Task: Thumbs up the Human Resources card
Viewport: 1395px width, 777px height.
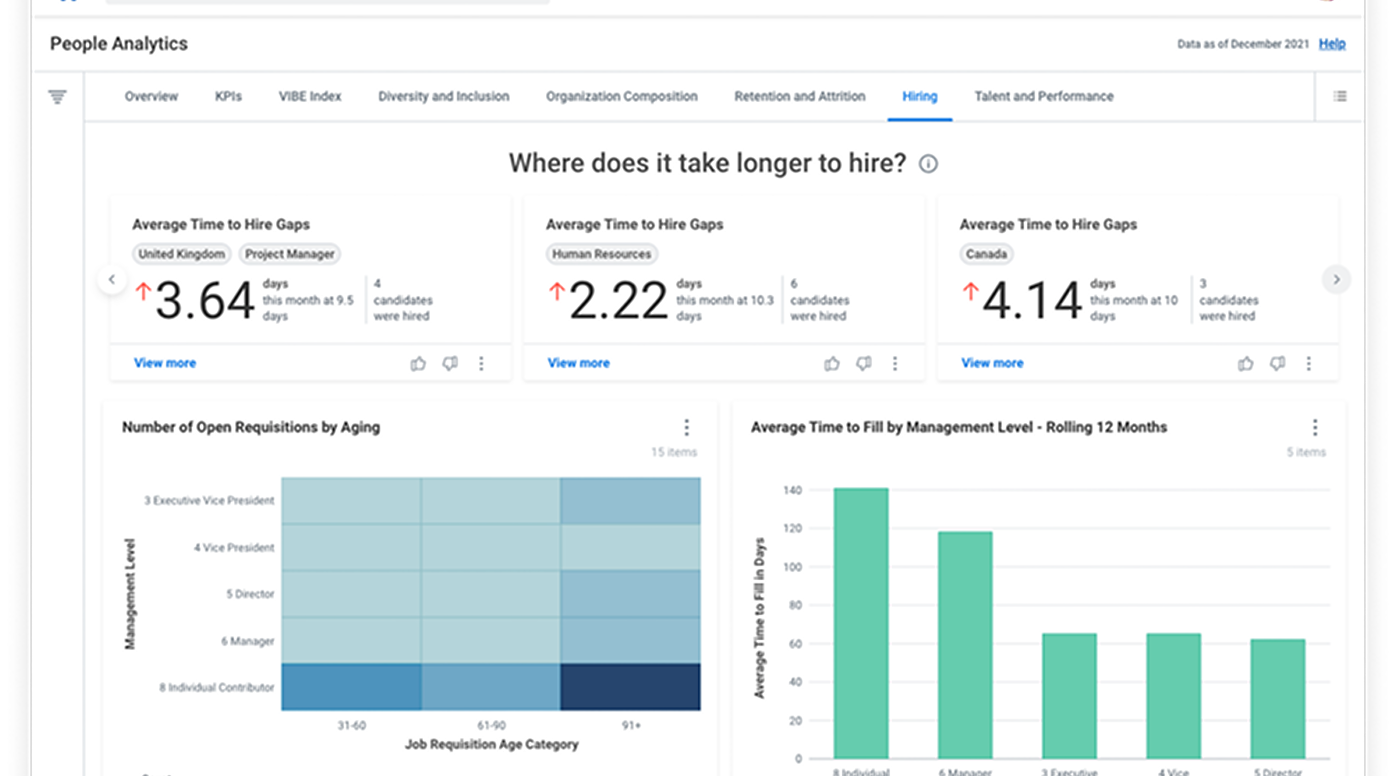Action: pyautogui.click(x=832, y=364)
